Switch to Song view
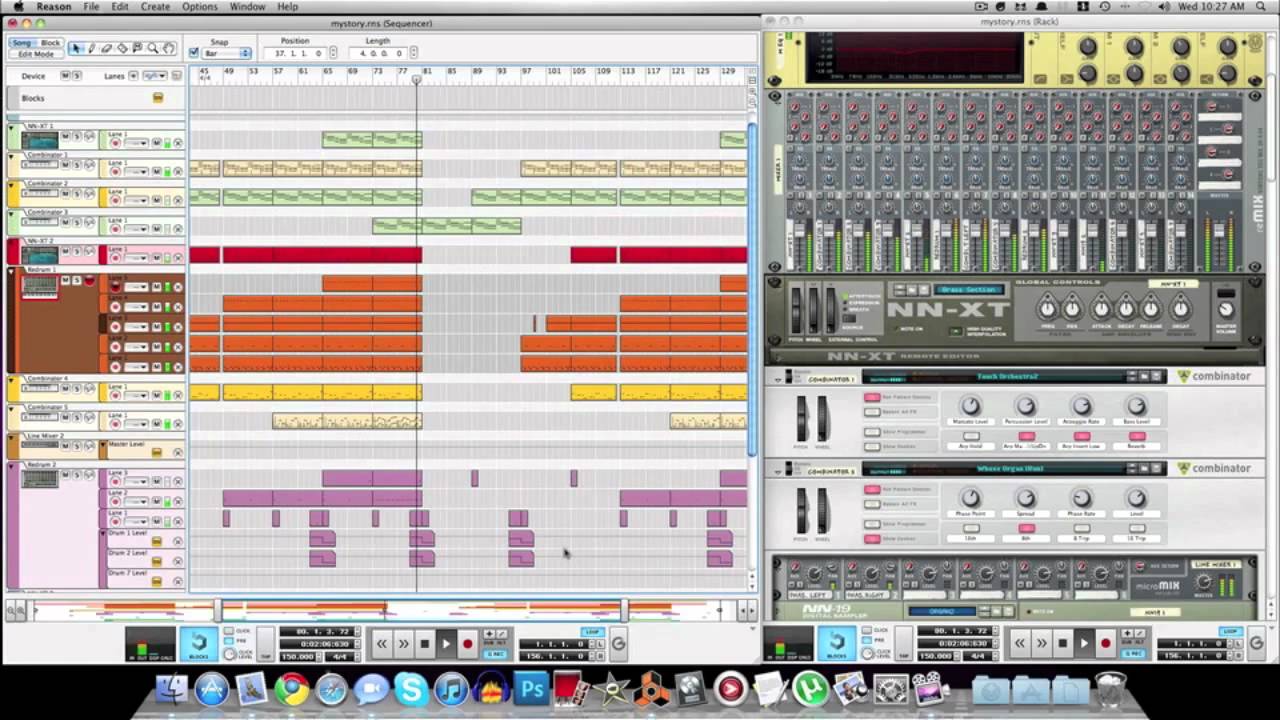The height and width of the screenshot is (720, 1280). click(21, 43)
